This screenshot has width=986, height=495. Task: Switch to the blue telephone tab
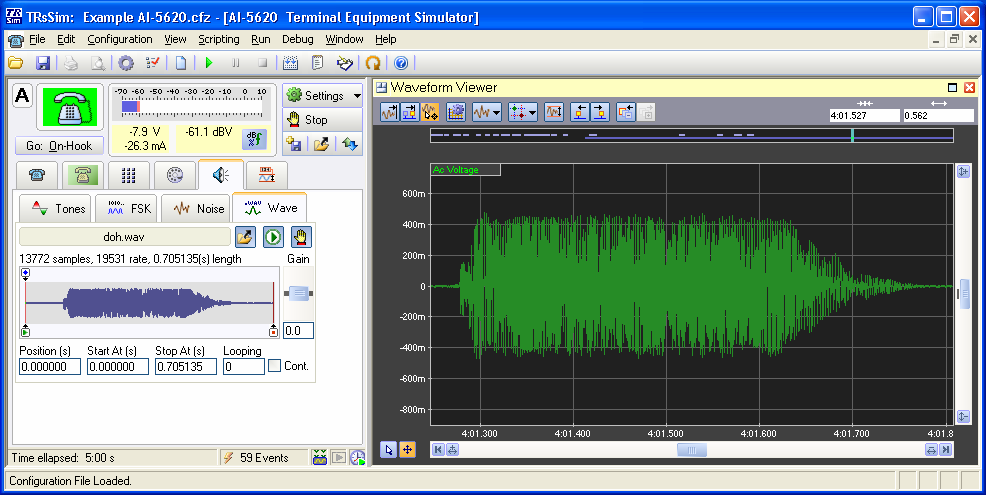tap(37, 175)
